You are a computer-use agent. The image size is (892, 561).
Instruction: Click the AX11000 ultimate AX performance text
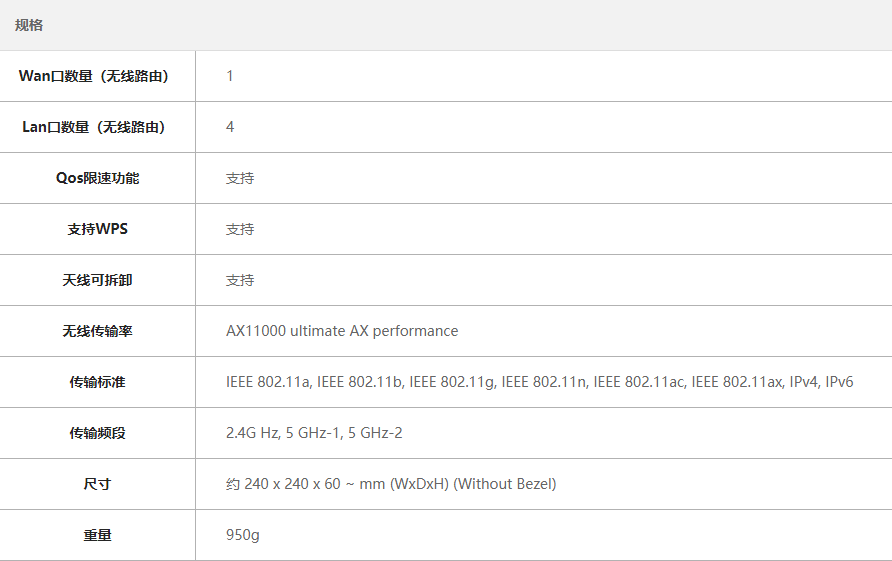[x=342, y=331]
